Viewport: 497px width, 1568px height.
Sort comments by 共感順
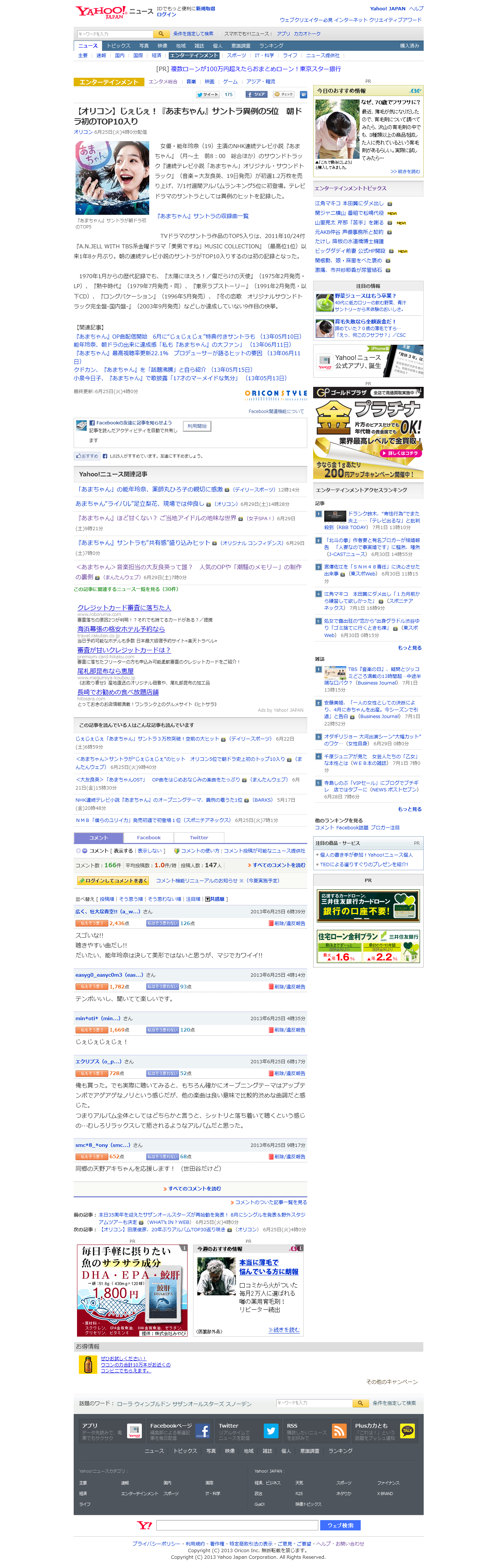click(215, 899)
